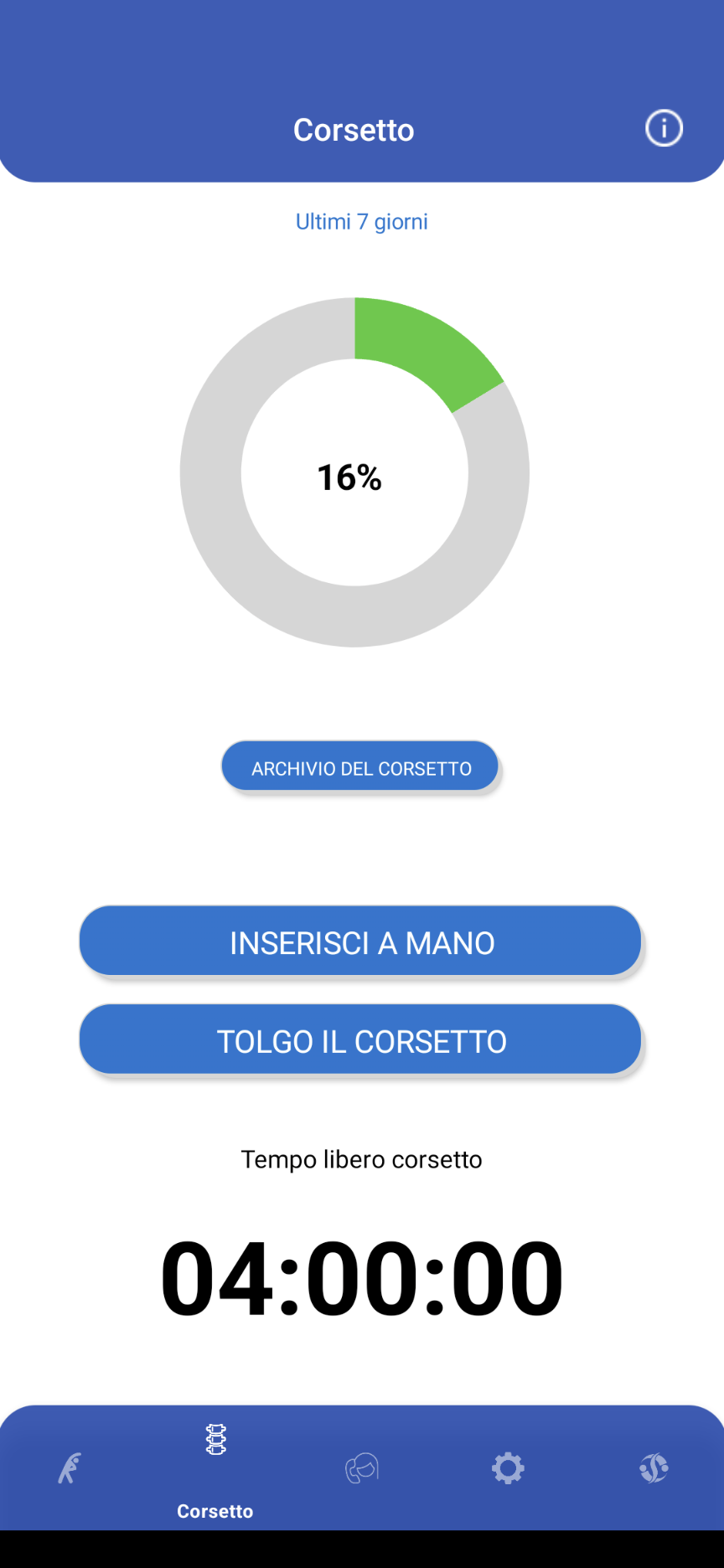Tap the 'Ultimi 7 giorni' link
Screen dimensions: 724x1568
tap(362, 221)
